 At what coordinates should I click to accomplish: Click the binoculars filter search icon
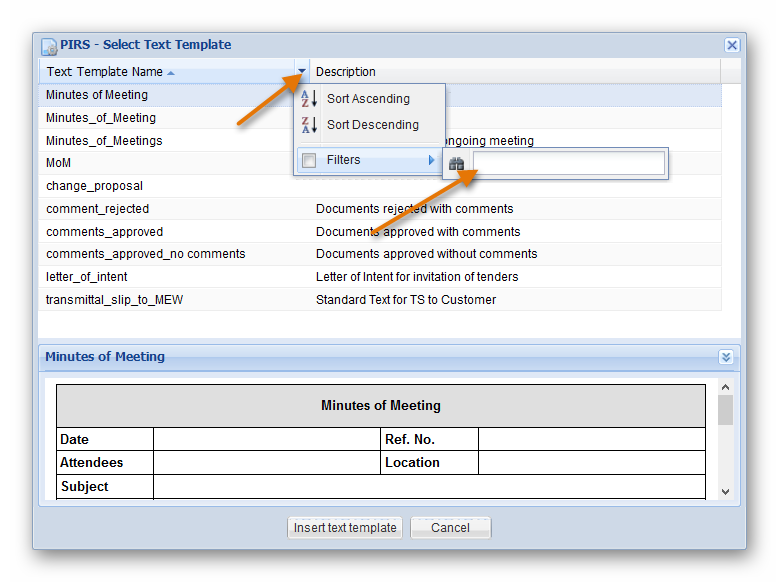457,164
